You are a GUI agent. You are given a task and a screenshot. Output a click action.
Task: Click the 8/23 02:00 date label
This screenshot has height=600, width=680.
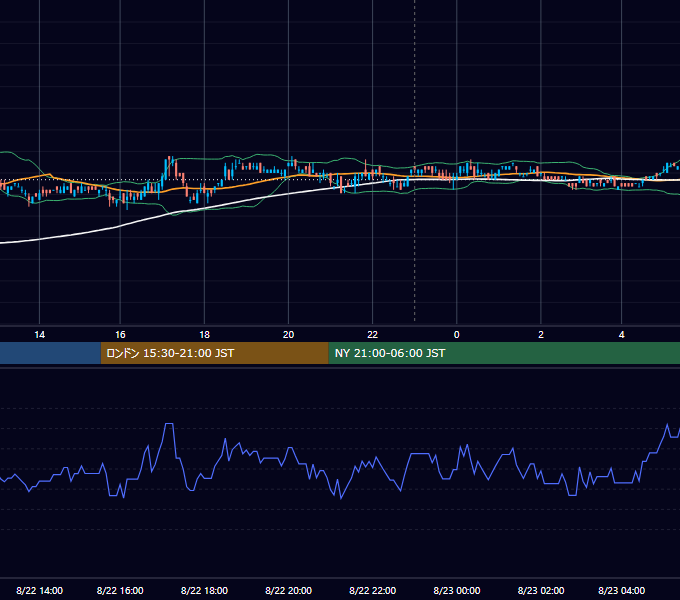(x=541, y=590)
